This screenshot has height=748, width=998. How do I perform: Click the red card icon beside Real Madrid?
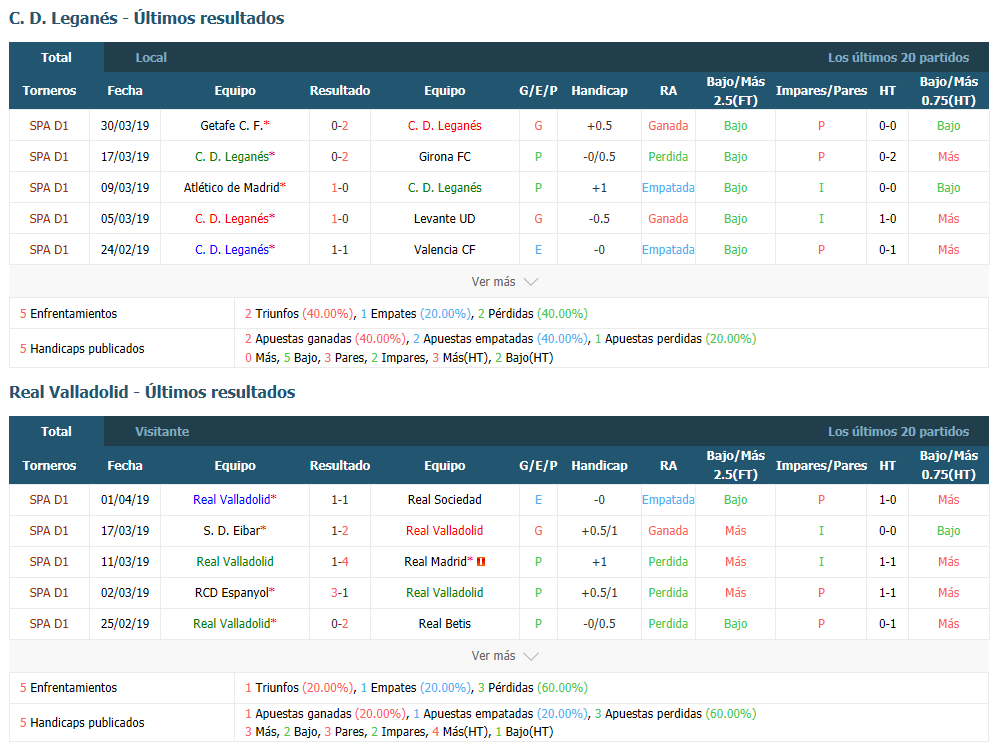tap(481, 561)
